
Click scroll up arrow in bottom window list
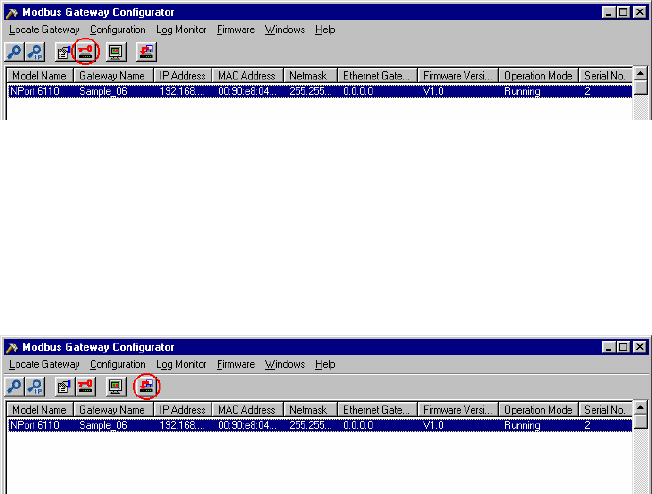pyautogui.click(x=641, y=408)
